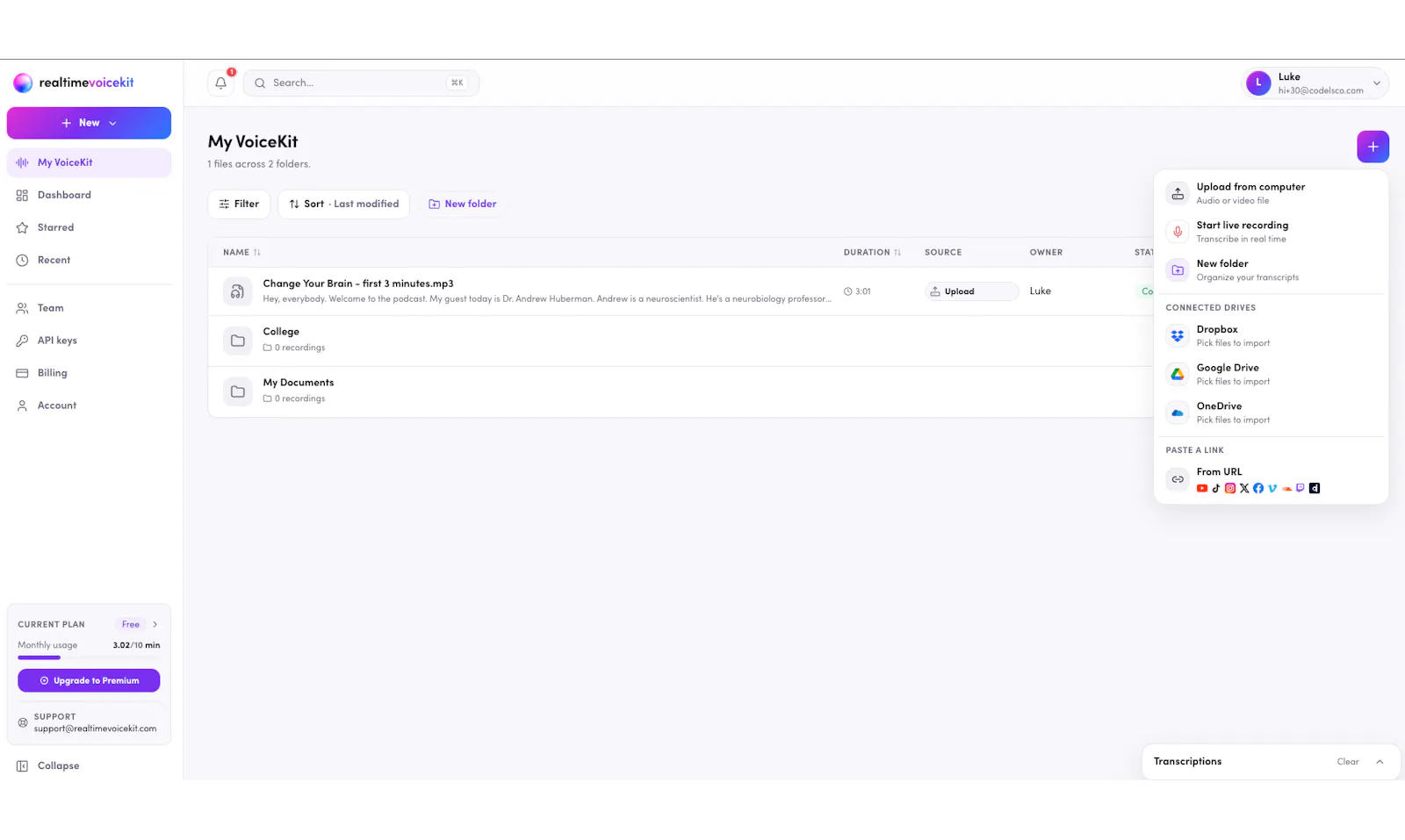Click the microphone live recording icon
1405x840 pixels.
point(1178,232)
